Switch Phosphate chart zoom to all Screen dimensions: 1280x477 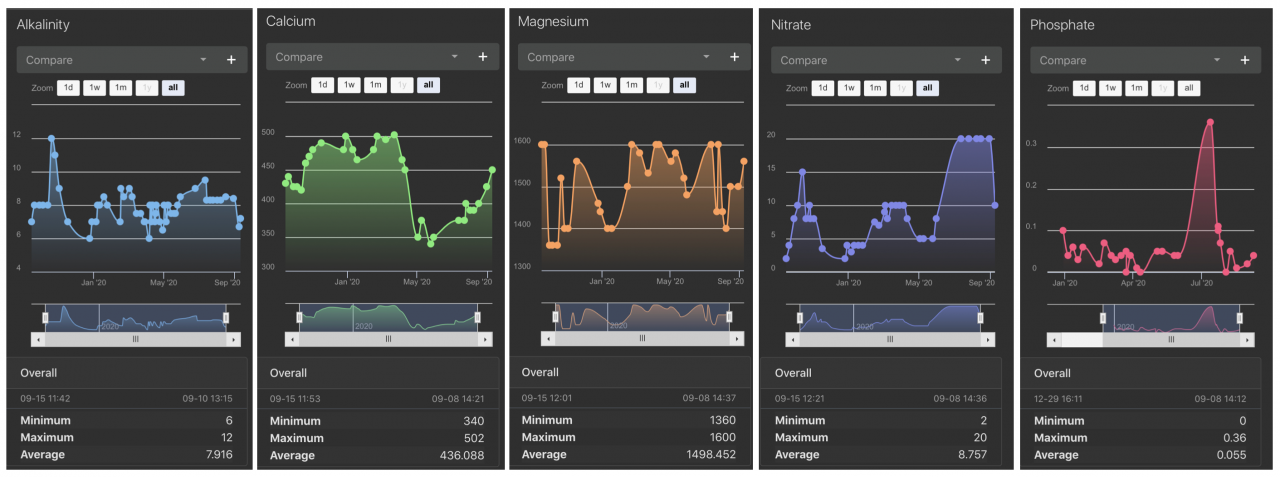1188,88
